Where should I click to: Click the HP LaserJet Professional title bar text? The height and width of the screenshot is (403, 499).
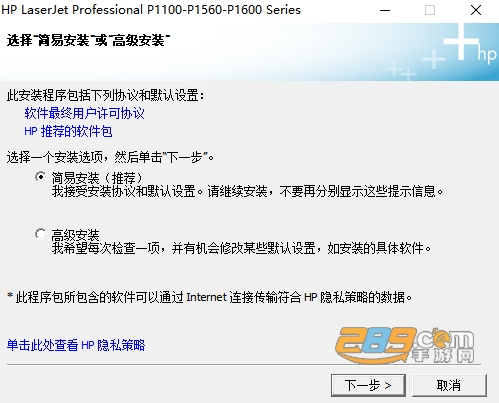tap(151, 10)
